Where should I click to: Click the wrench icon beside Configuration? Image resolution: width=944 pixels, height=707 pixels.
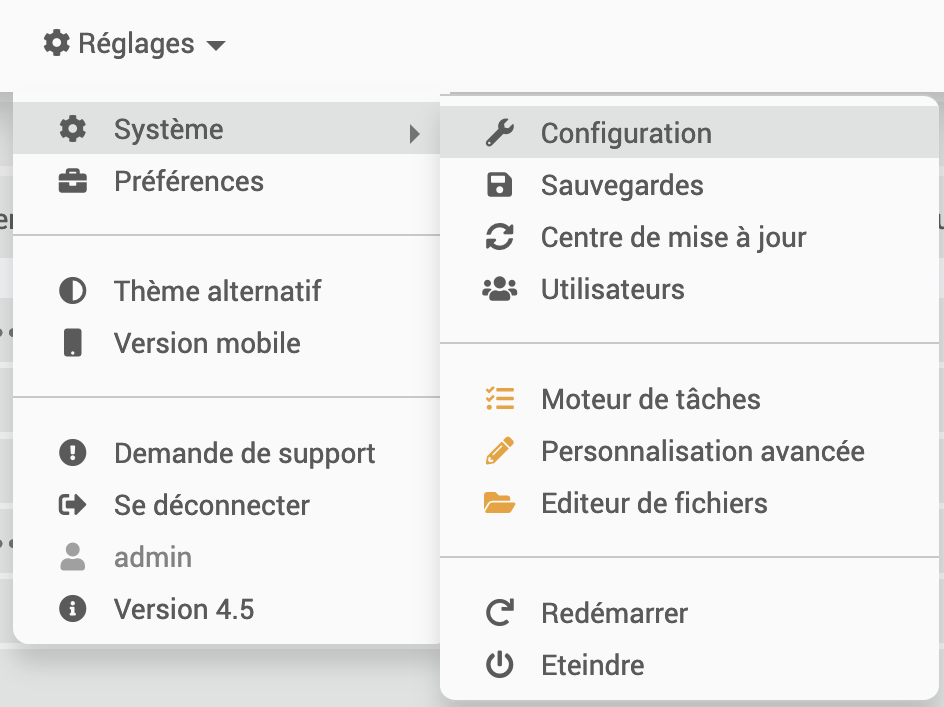[499, 133]
